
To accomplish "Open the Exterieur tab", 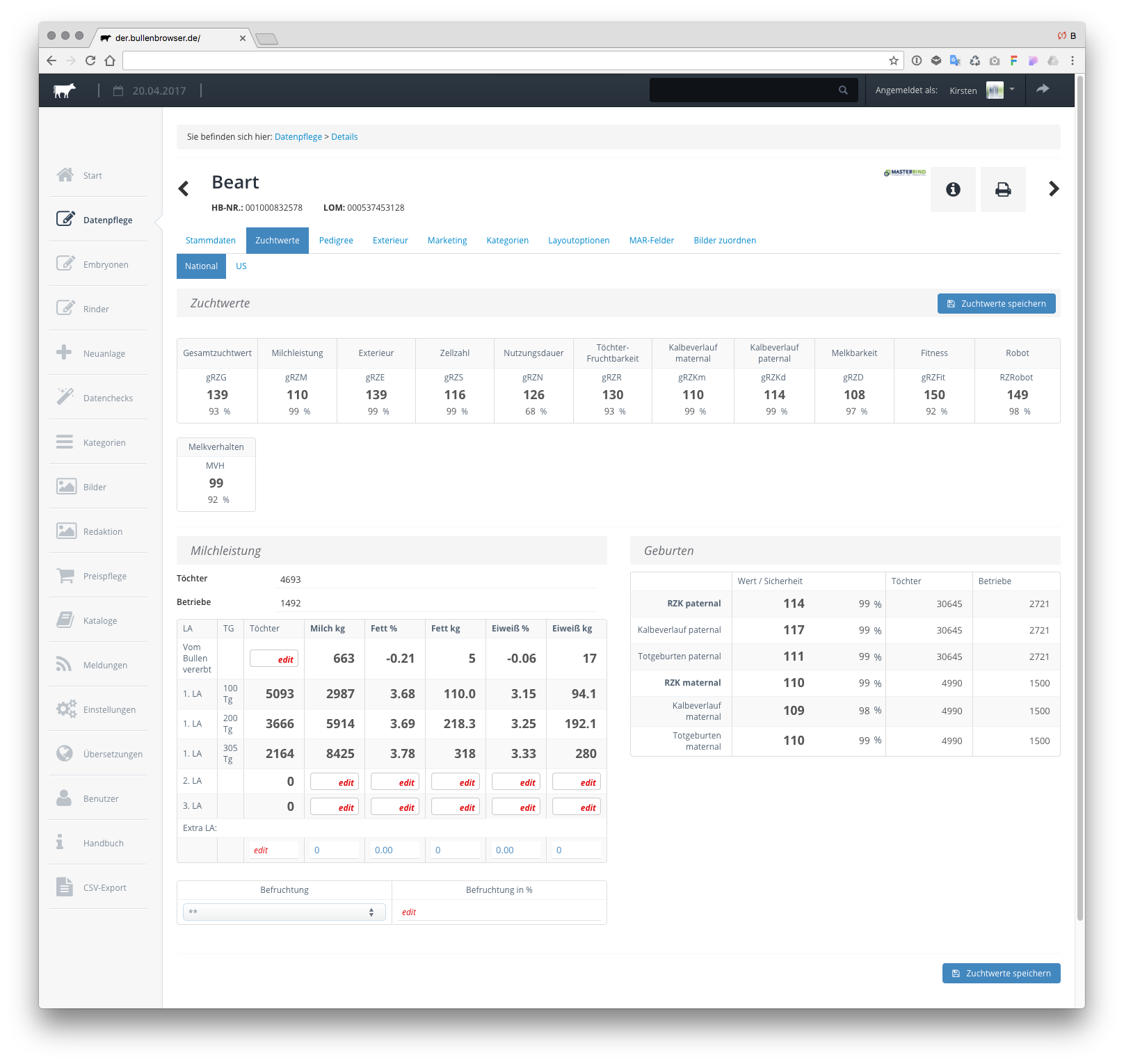I will tap(390, 241).
